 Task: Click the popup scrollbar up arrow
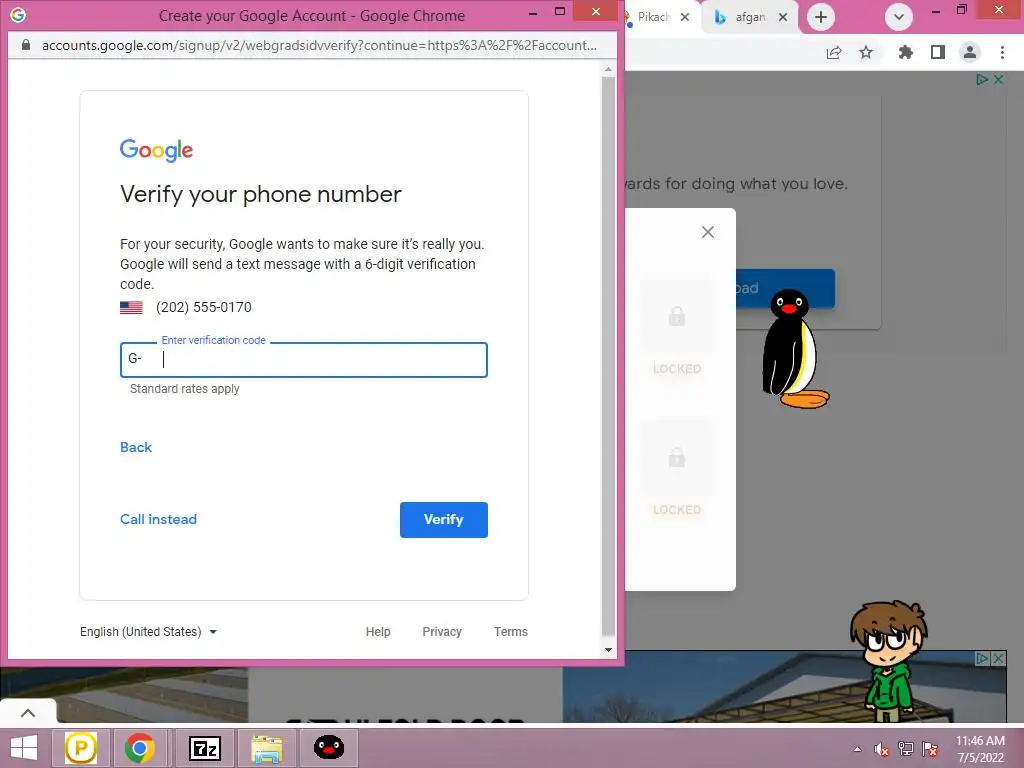pyautogui.click(x=609, y=69)
